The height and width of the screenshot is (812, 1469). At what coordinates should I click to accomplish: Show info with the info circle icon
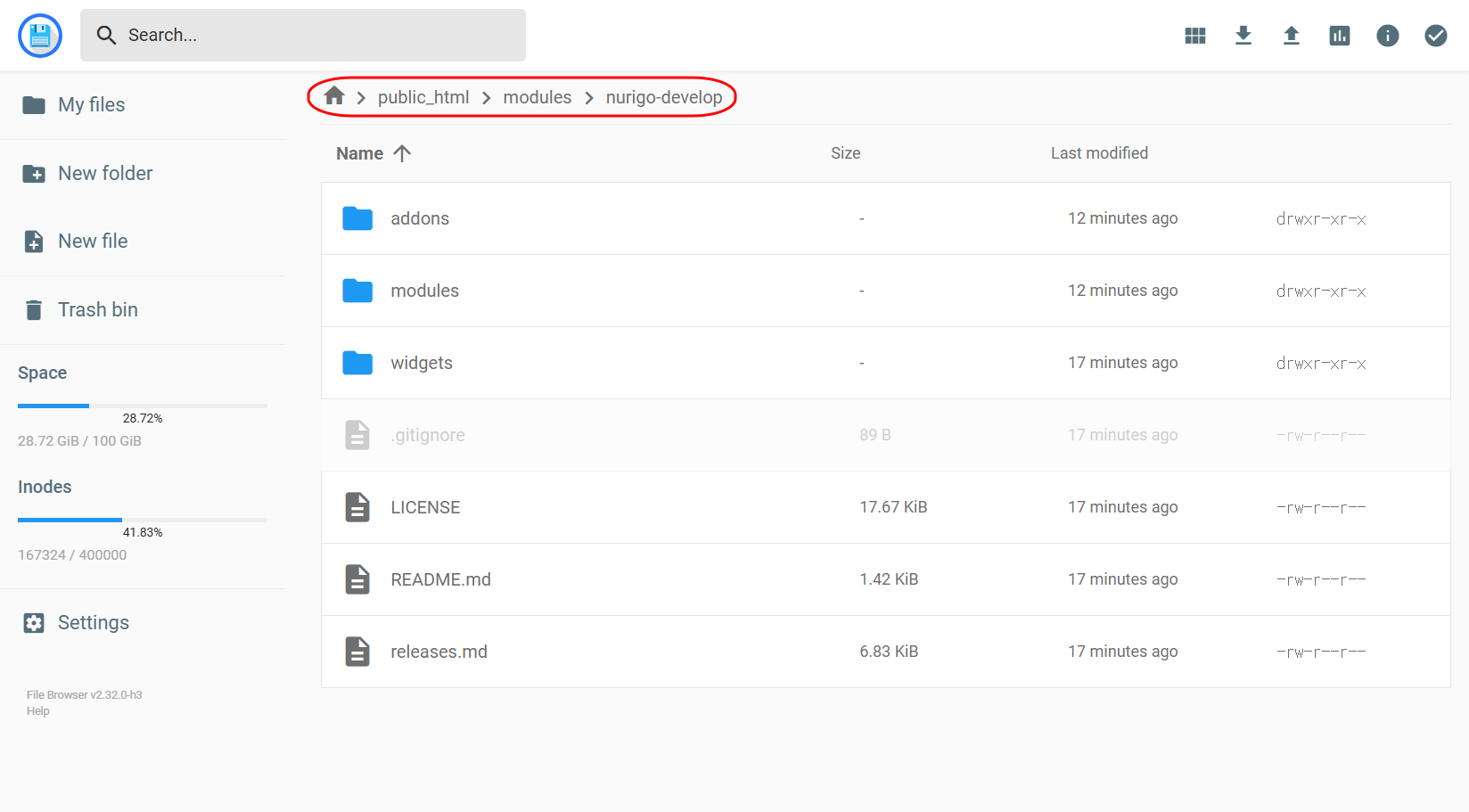[x=1388, y=36]
